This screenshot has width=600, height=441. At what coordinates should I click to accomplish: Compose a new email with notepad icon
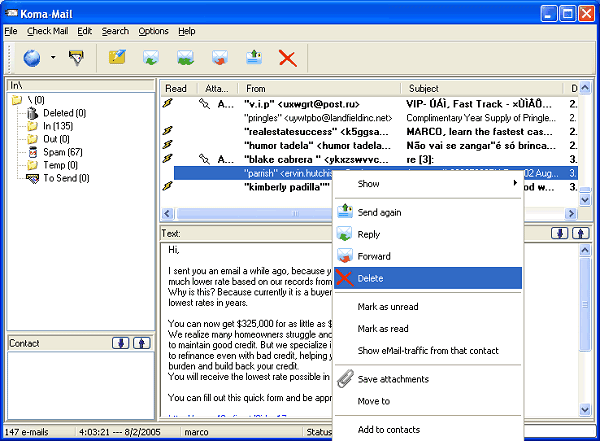coord(117,58)
